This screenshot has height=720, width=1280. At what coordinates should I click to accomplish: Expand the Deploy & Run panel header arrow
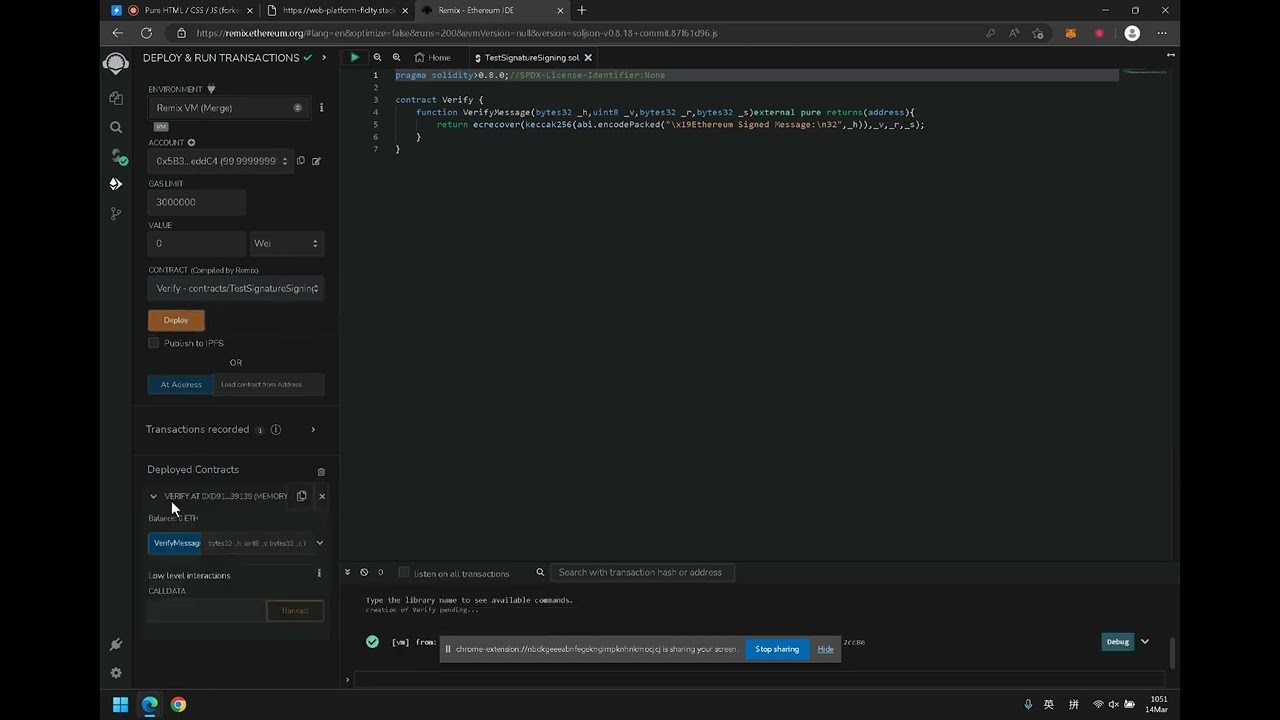point(323,58)
